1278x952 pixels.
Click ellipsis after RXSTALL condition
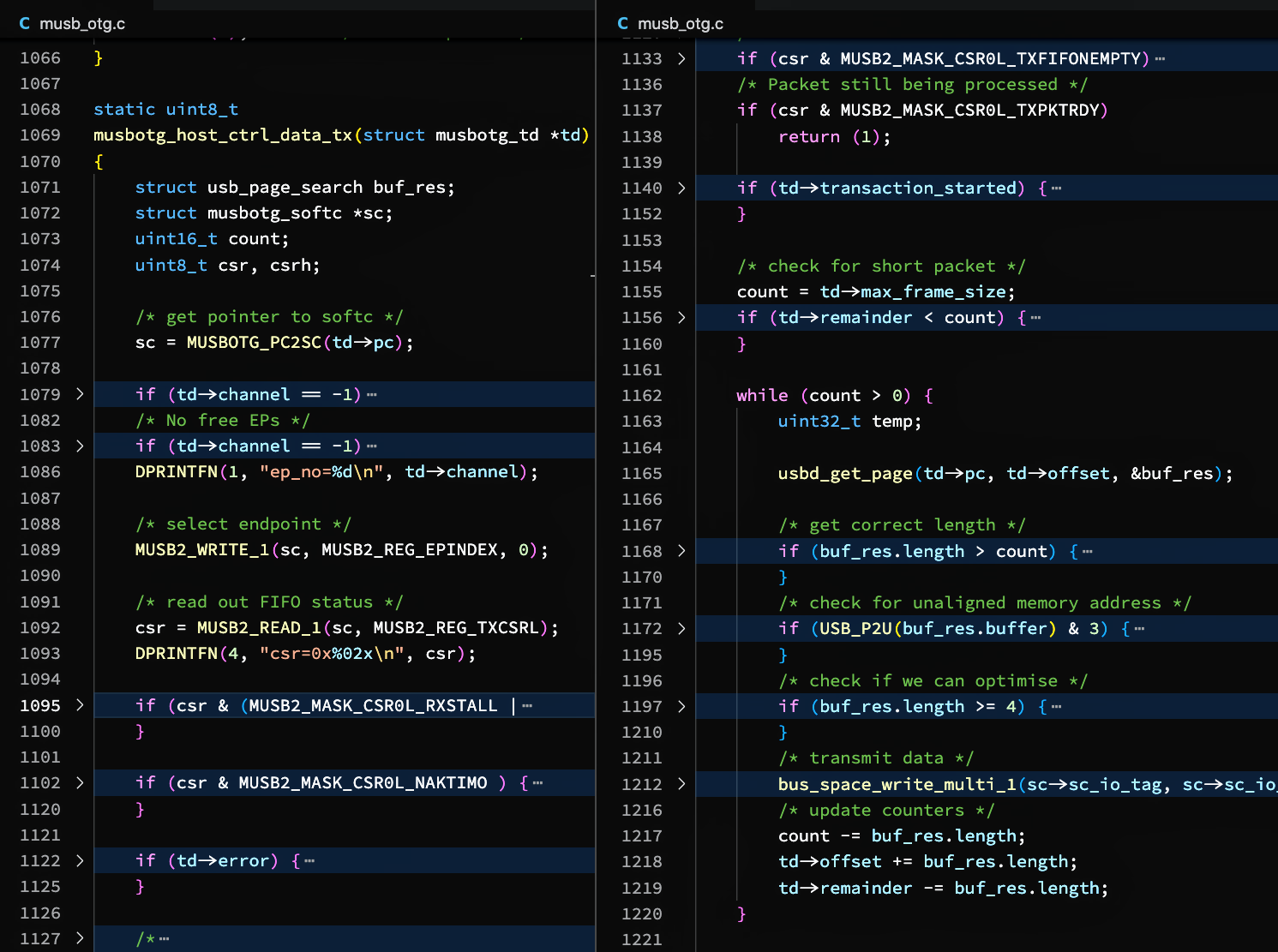click(527, 706)
